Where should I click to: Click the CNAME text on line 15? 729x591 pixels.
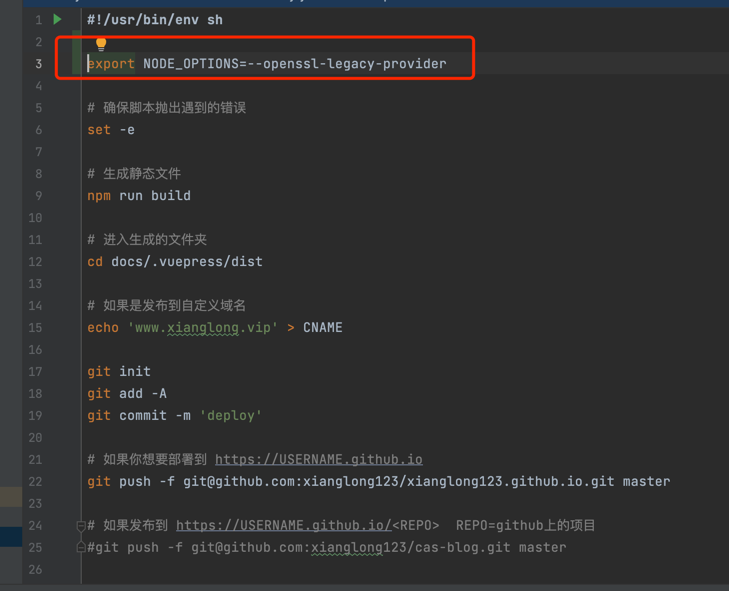(x=322, y=328)
